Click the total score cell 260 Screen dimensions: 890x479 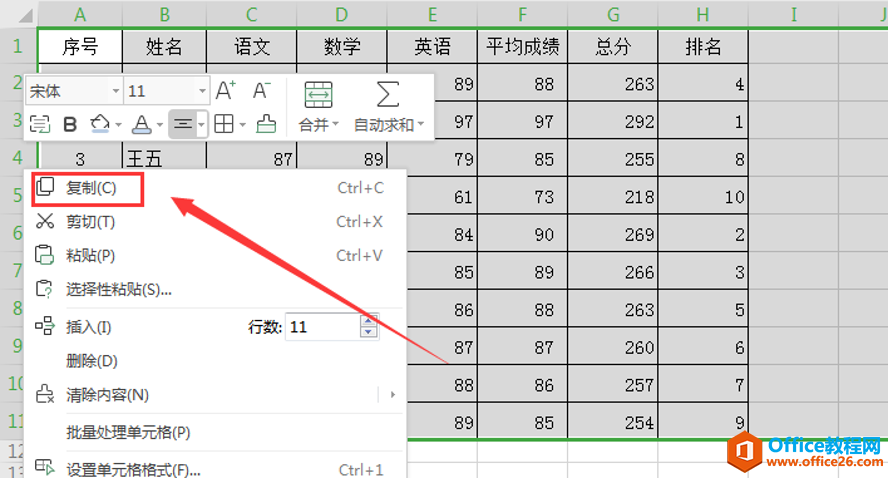(613, 347)
